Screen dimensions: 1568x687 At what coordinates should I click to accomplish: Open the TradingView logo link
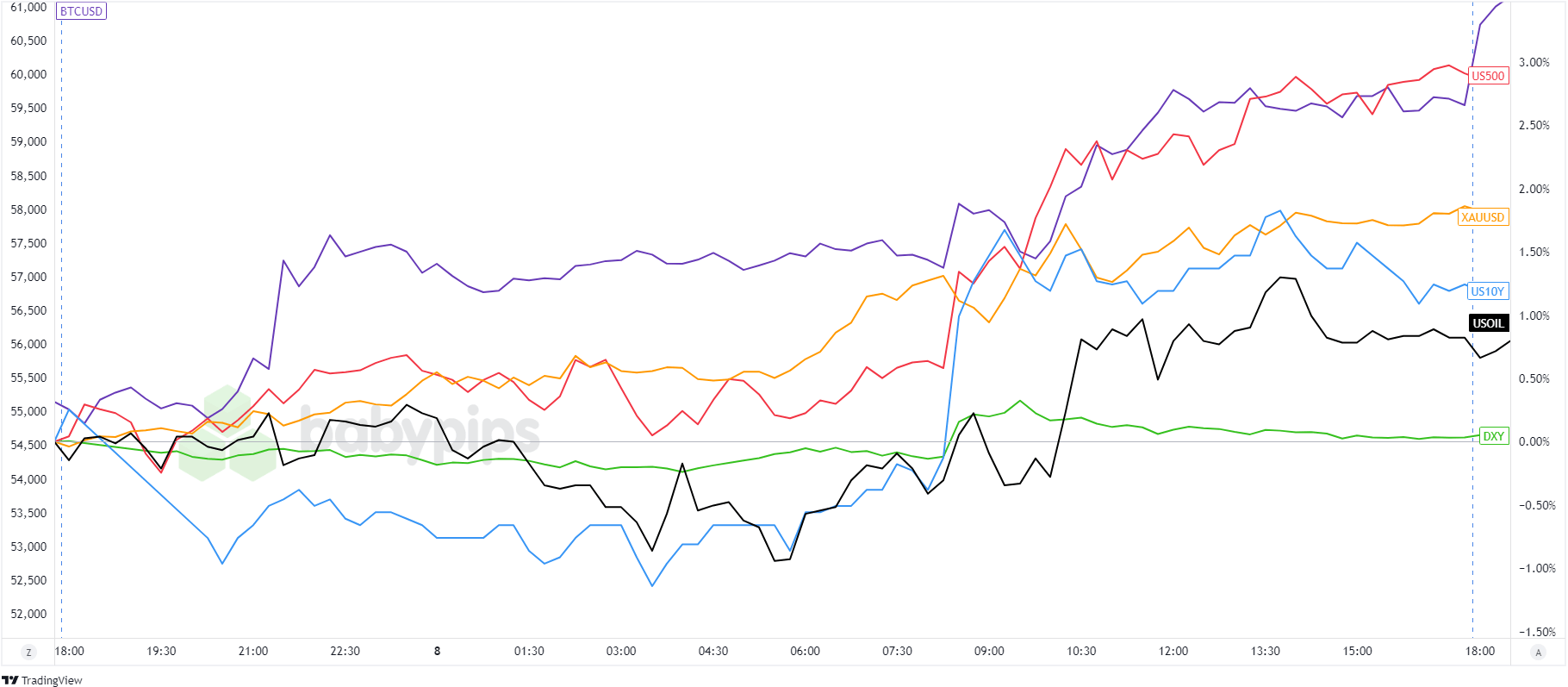[42, 680]
